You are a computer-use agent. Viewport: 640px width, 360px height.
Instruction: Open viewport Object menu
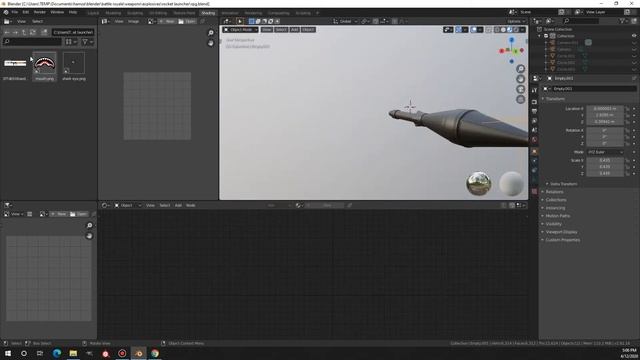(x=308, y=30)
